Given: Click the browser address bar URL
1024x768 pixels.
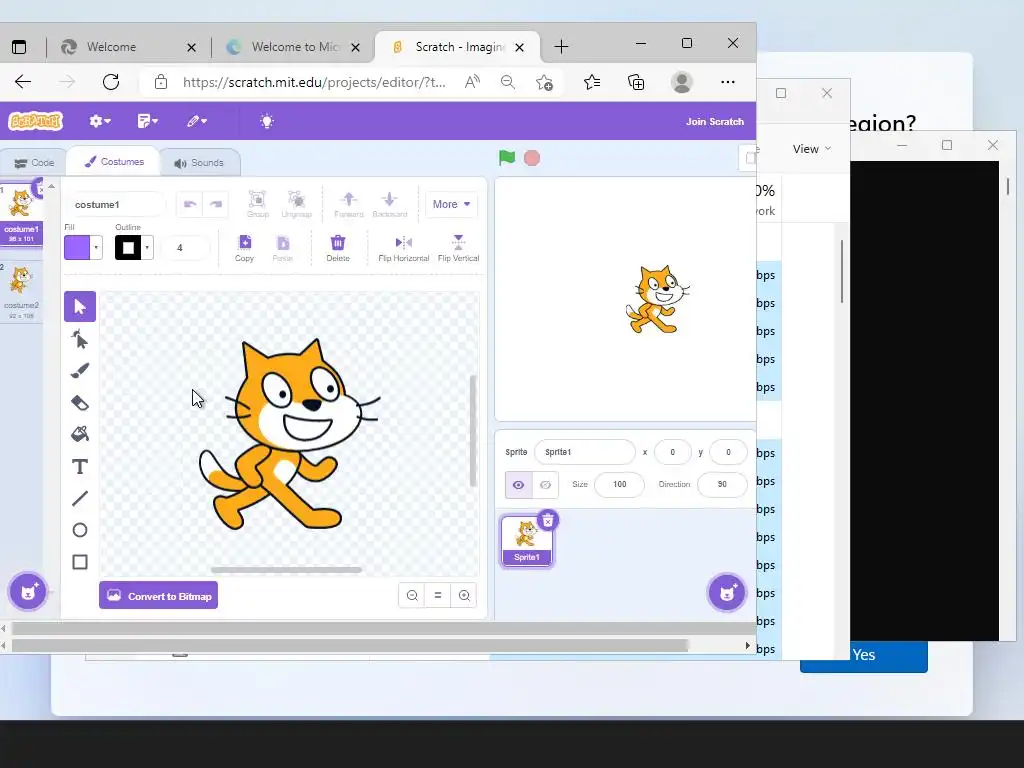Looking at the screenshot, I should coord(314,82).
